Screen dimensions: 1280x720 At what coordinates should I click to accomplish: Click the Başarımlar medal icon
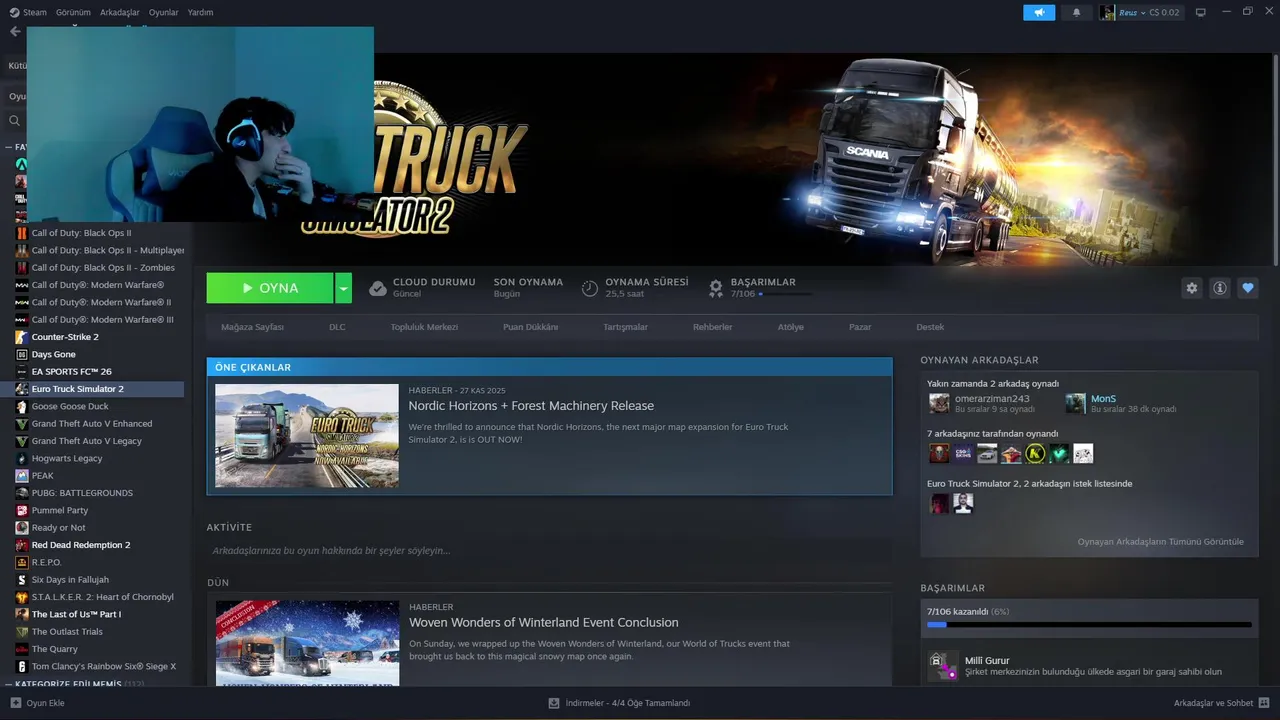click(716, 288)
